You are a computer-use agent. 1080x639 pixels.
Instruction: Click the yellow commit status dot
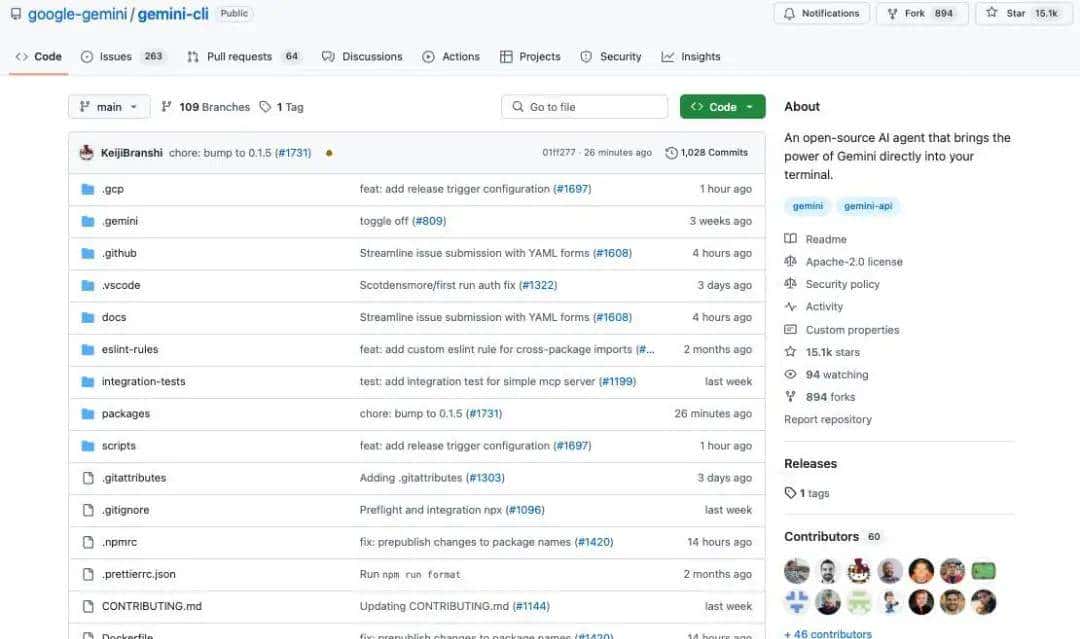pyautogui.click(x=329, y=153)
